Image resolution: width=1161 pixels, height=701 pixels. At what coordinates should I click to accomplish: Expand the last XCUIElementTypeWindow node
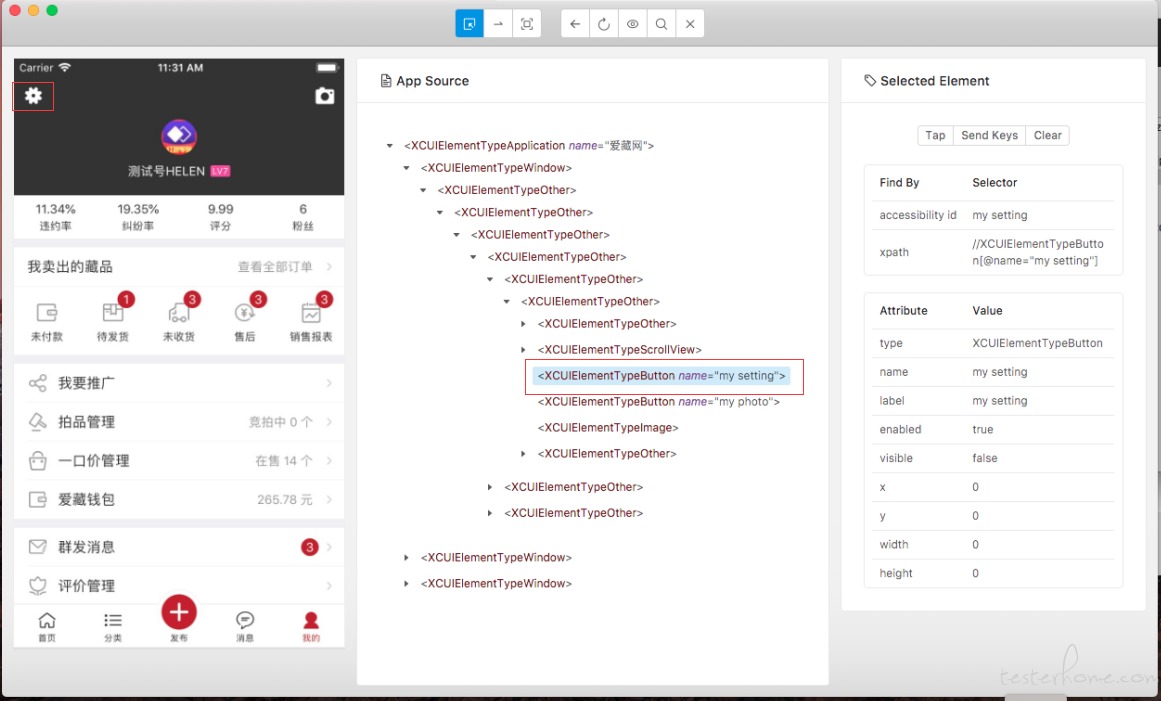point(406,583)
